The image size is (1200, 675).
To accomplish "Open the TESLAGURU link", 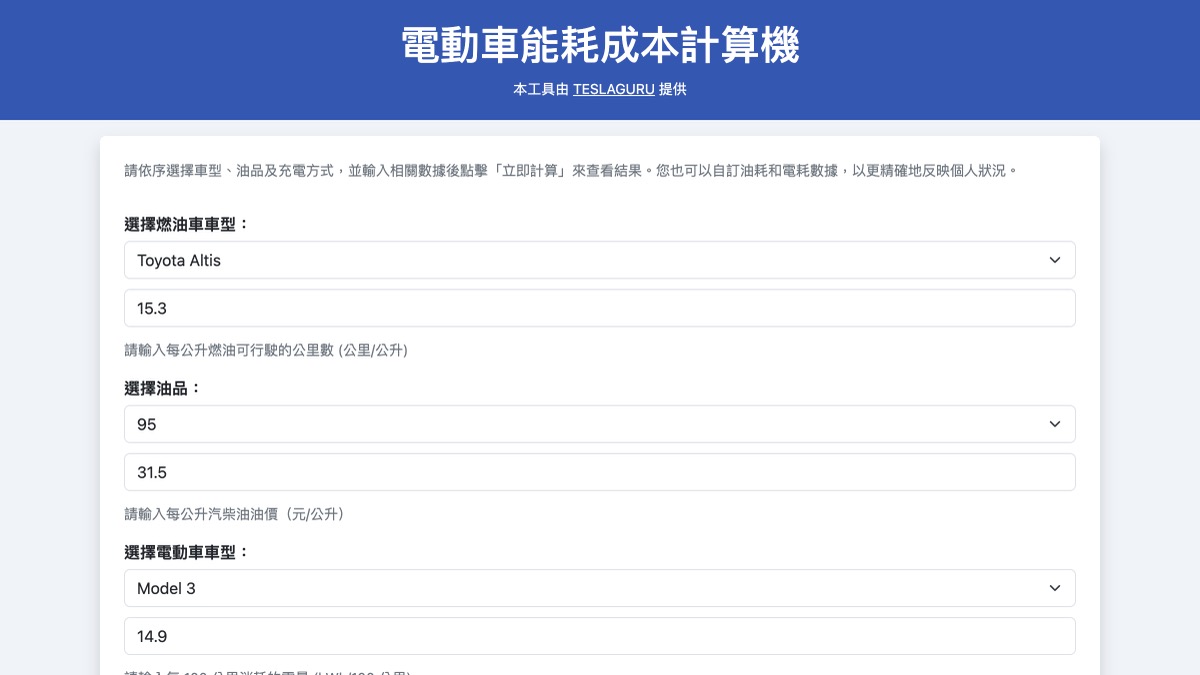I will (614, 89).
